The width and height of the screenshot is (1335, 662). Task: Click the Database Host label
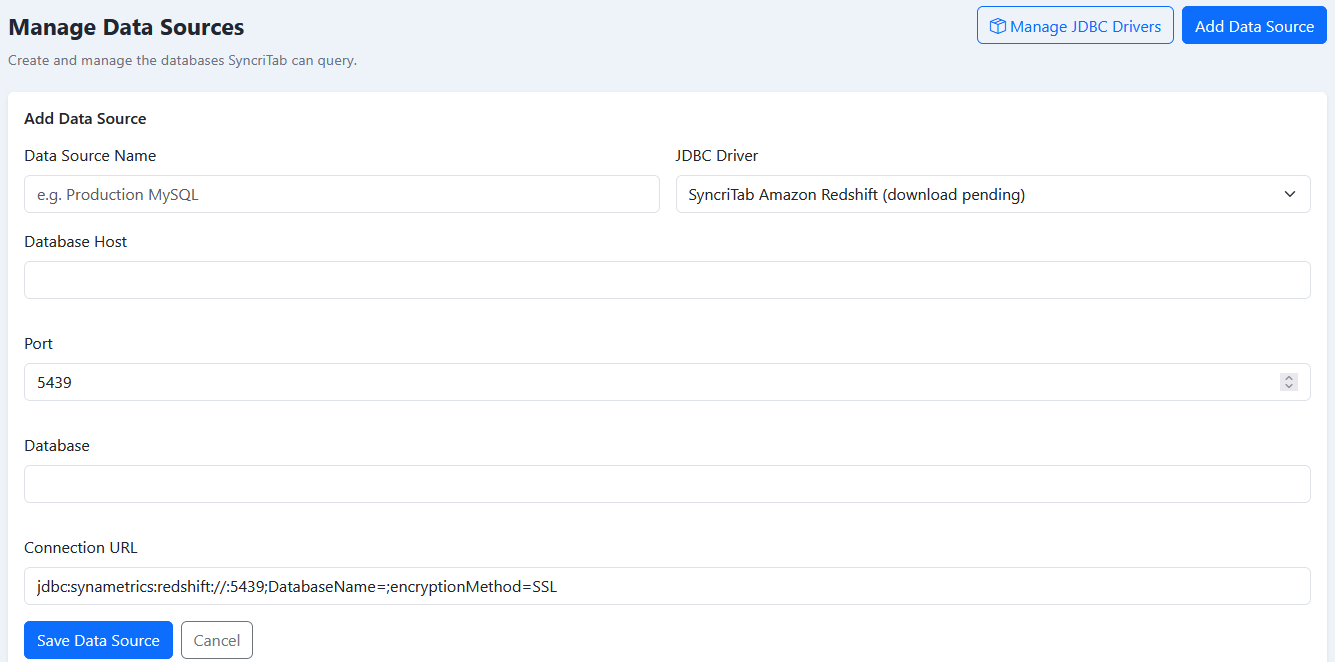click(x=76, y=241)
